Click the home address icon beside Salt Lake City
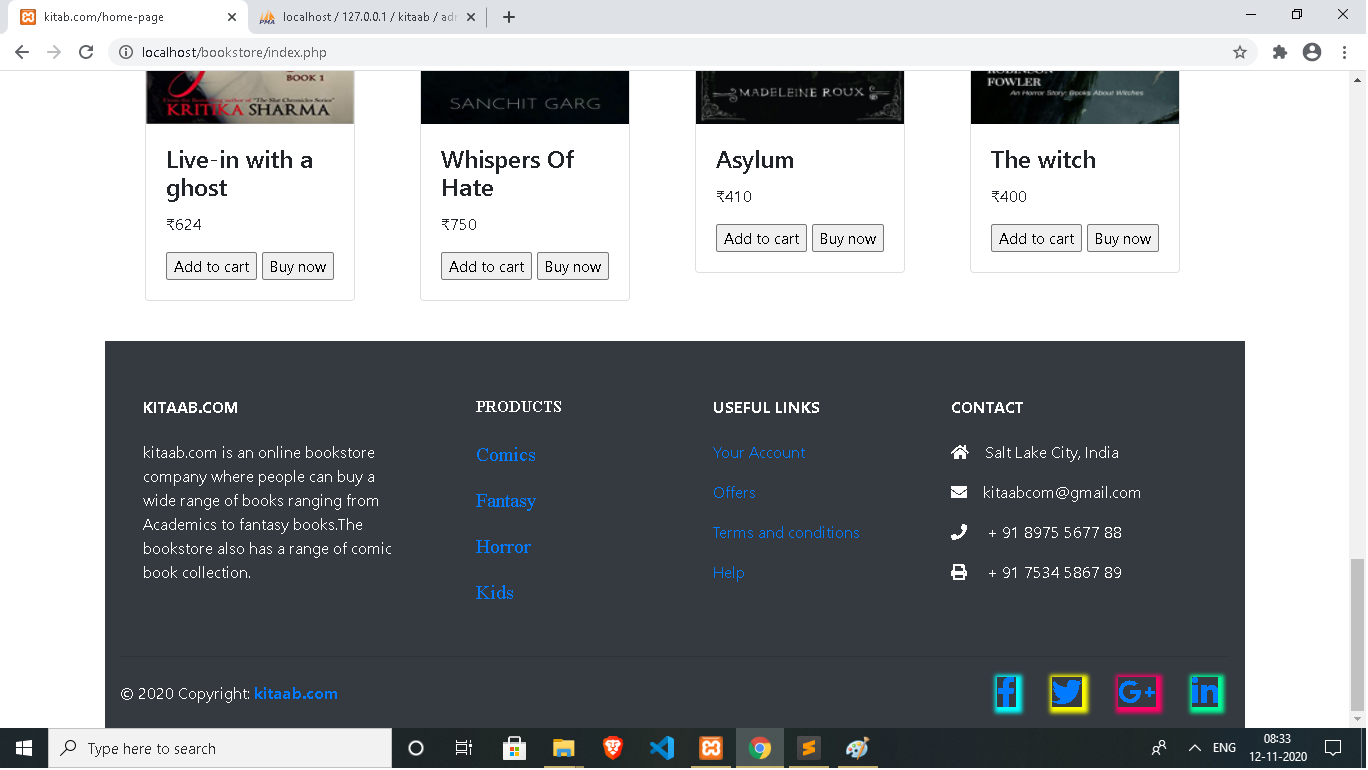This screenshot has height=770, width=1368. [960, 452]
